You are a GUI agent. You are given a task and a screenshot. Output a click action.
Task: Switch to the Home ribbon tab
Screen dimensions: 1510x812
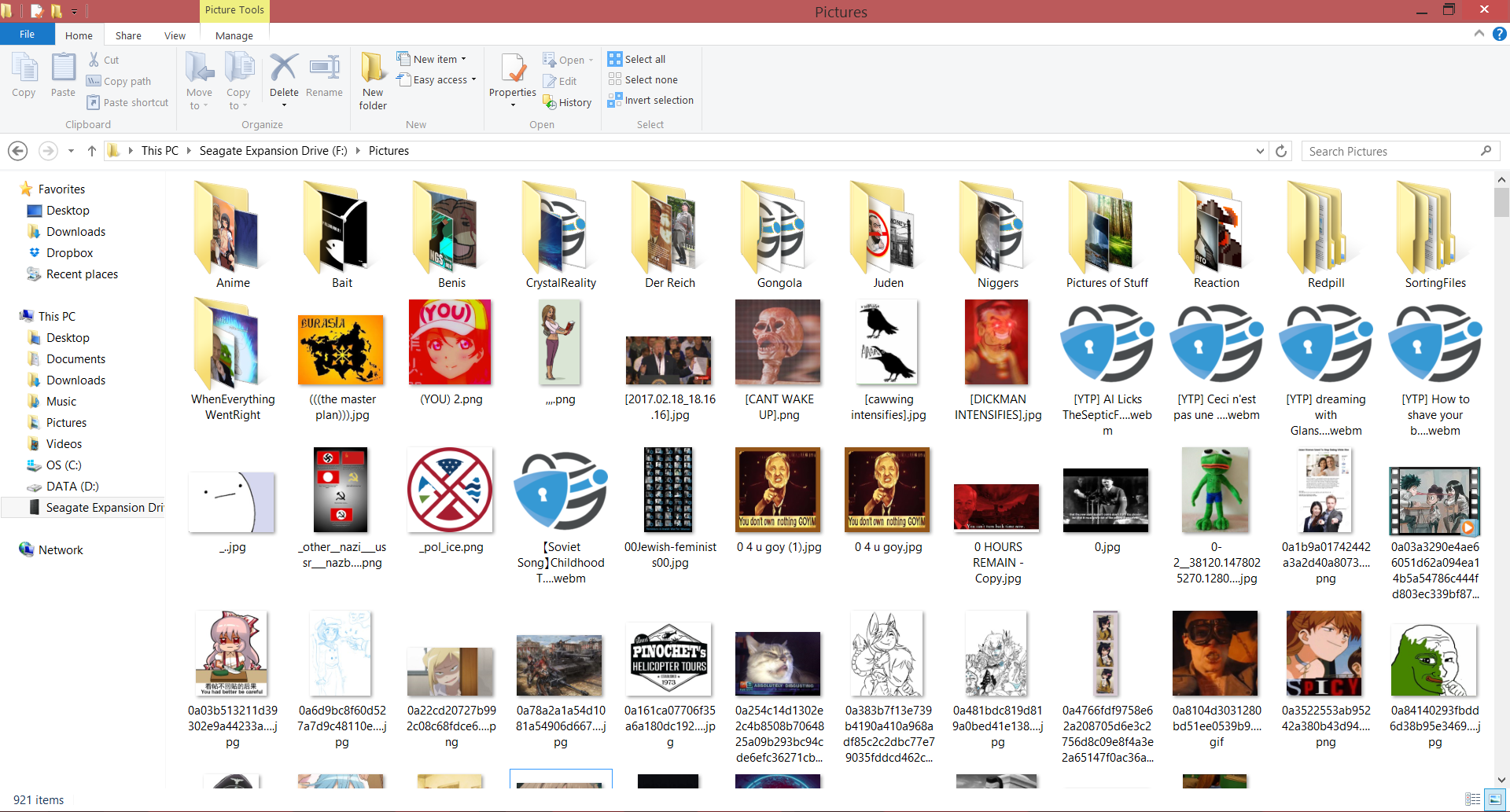point(79,35)
